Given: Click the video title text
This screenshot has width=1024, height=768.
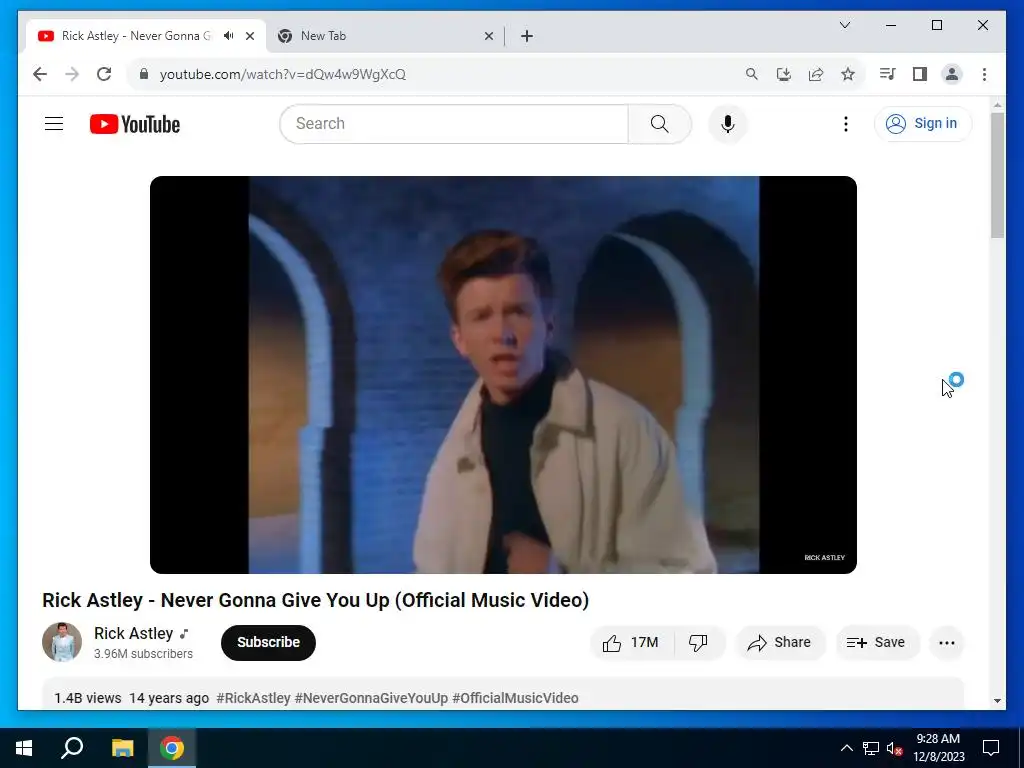Looking at the screenshot, I should (315, 600).
